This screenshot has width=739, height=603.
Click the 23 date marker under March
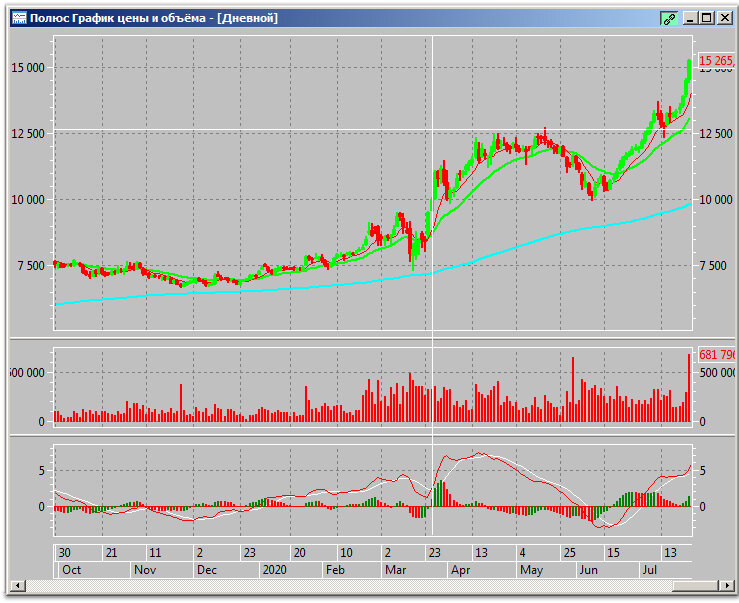point(434,553)
